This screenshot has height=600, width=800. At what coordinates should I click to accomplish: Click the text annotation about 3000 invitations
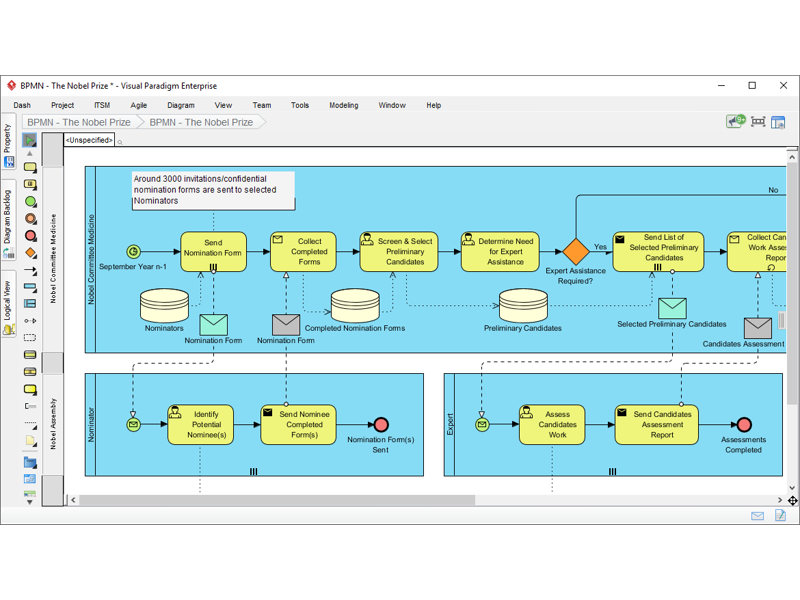(213, 190)
